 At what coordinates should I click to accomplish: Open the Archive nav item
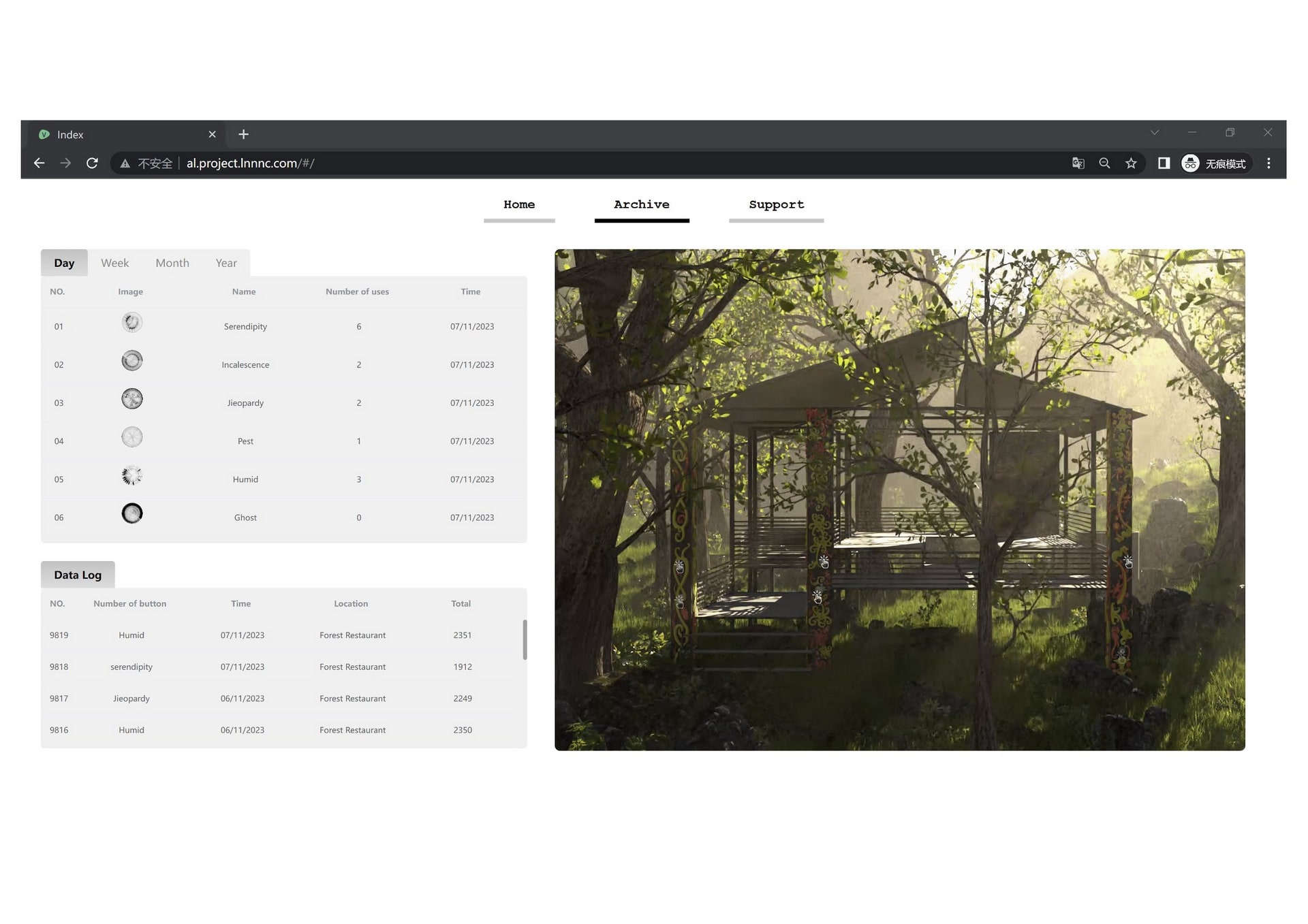click(642, 205)
